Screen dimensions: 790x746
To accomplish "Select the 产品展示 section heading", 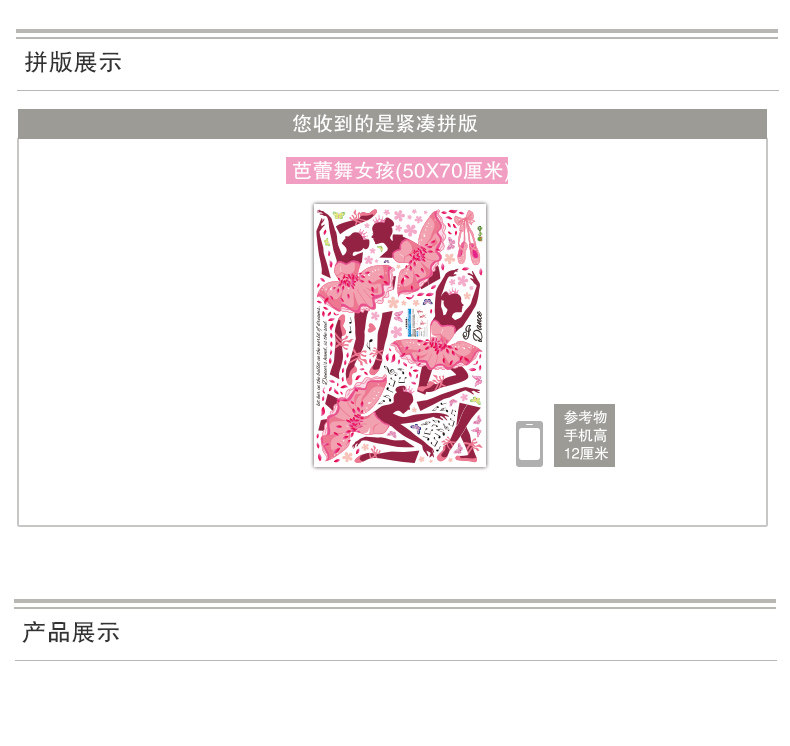I will click(71, 632).
